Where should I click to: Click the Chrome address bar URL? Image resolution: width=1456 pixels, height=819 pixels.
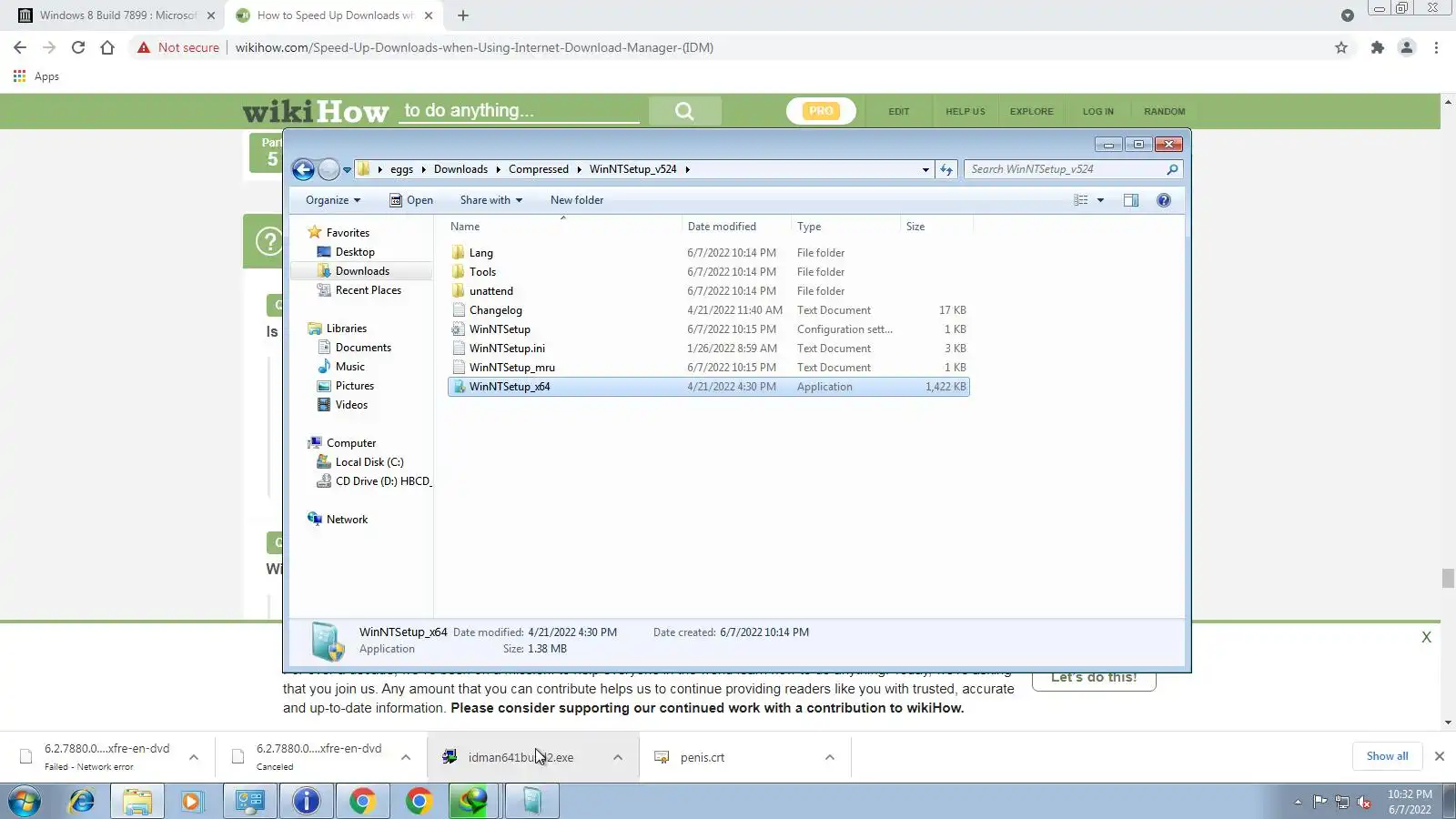[474, 47]
